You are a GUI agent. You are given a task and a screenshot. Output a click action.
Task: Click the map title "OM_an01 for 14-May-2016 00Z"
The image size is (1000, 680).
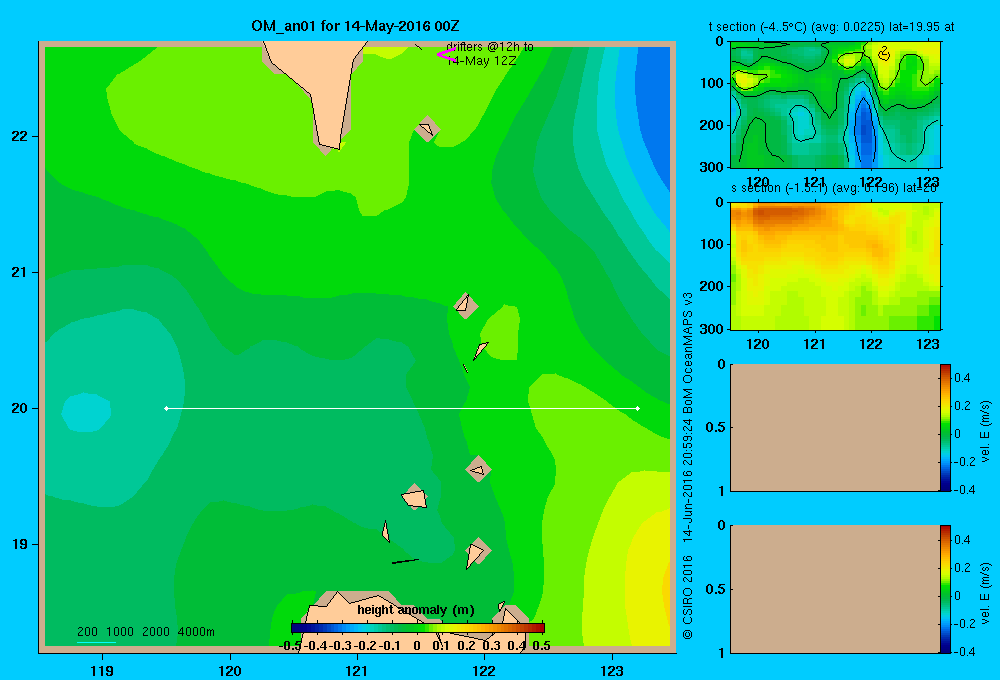355,26
